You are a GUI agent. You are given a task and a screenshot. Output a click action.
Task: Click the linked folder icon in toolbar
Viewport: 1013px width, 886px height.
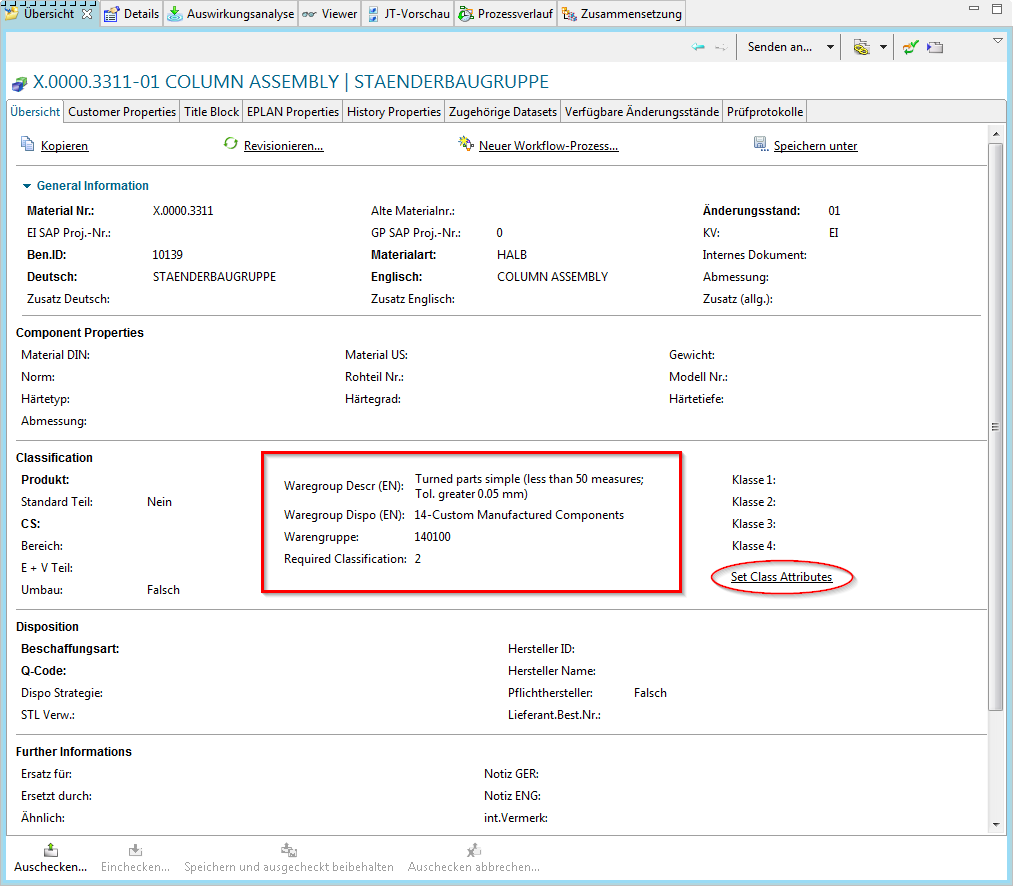pyautogui.click(x=861, y=47)
